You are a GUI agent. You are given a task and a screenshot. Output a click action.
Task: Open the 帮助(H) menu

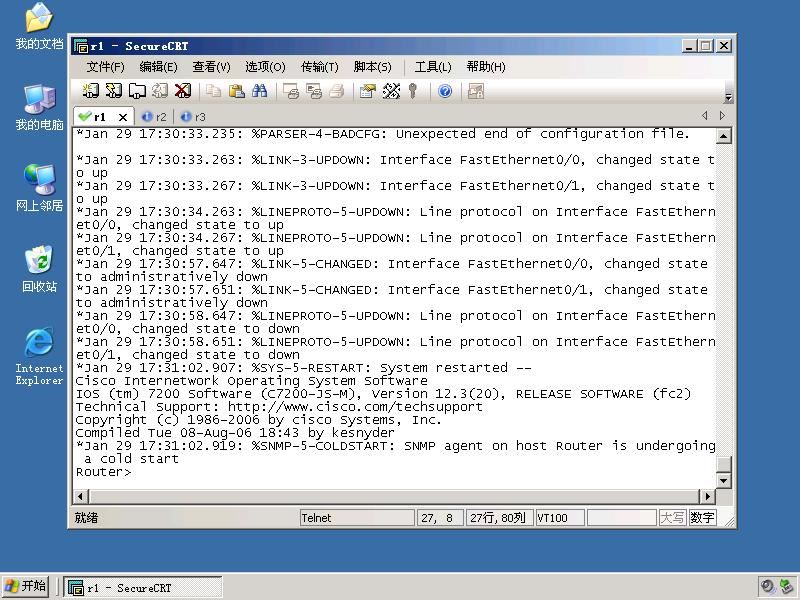[486, 67]
